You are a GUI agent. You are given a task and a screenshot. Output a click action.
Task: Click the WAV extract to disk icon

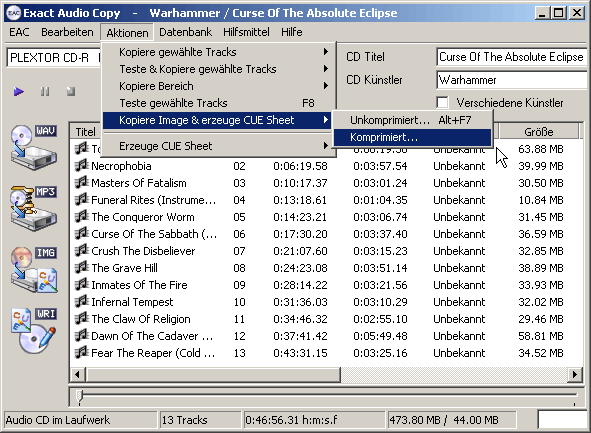point(34,147)
